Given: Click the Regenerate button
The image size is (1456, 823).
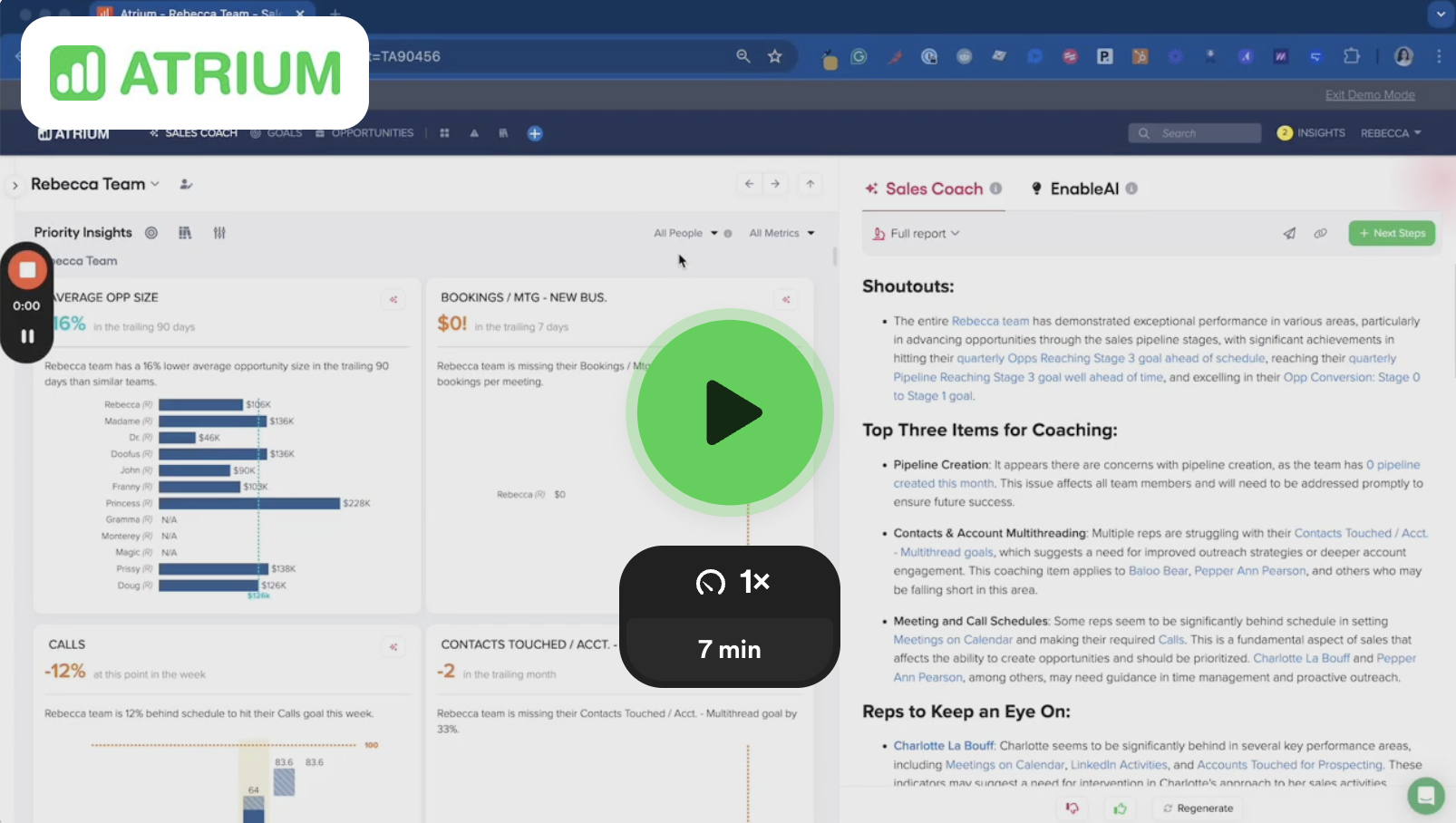Looking at the screenshot, I should (1198, 808).
